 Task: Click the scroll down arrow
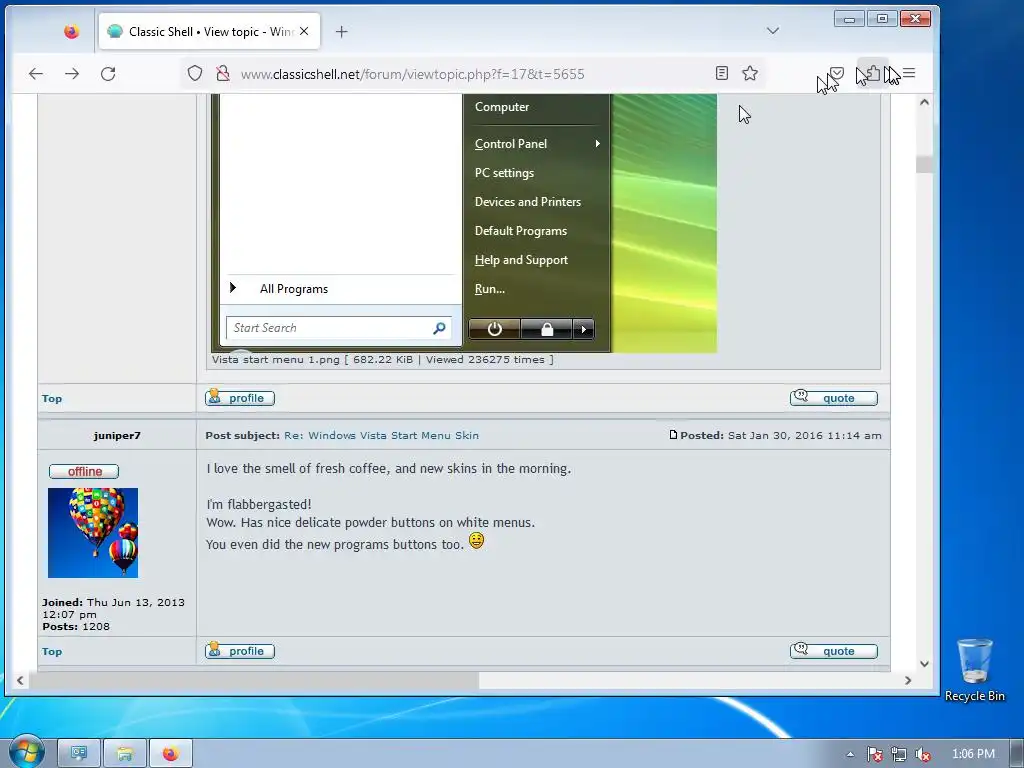pyautogui.click(x=924, y=664)
